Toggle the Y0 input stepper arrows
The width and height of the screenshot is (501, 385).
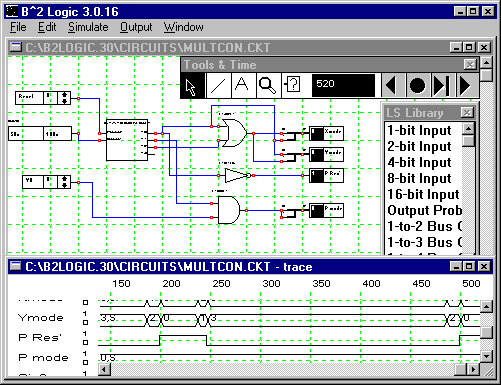(x=64, y=182)
